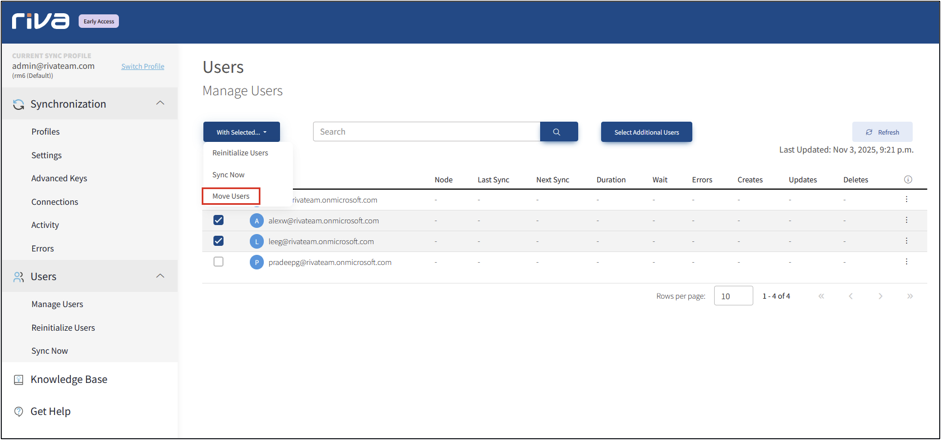Click the alexw avatar icon
941x440 pixels.
pyautogui.click(x=257, y=221)
